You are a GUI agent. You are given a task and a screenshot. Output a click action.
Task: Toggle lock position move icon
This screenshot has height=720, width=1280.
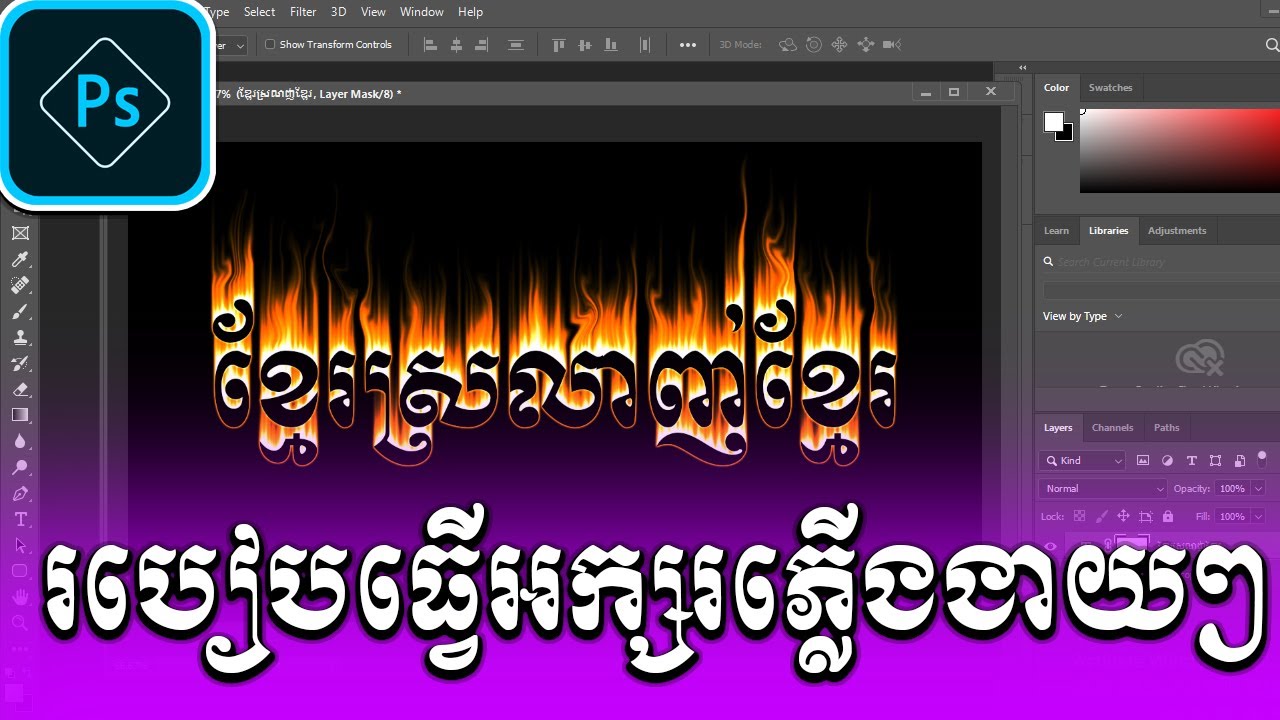click(x=1123, y=516)
